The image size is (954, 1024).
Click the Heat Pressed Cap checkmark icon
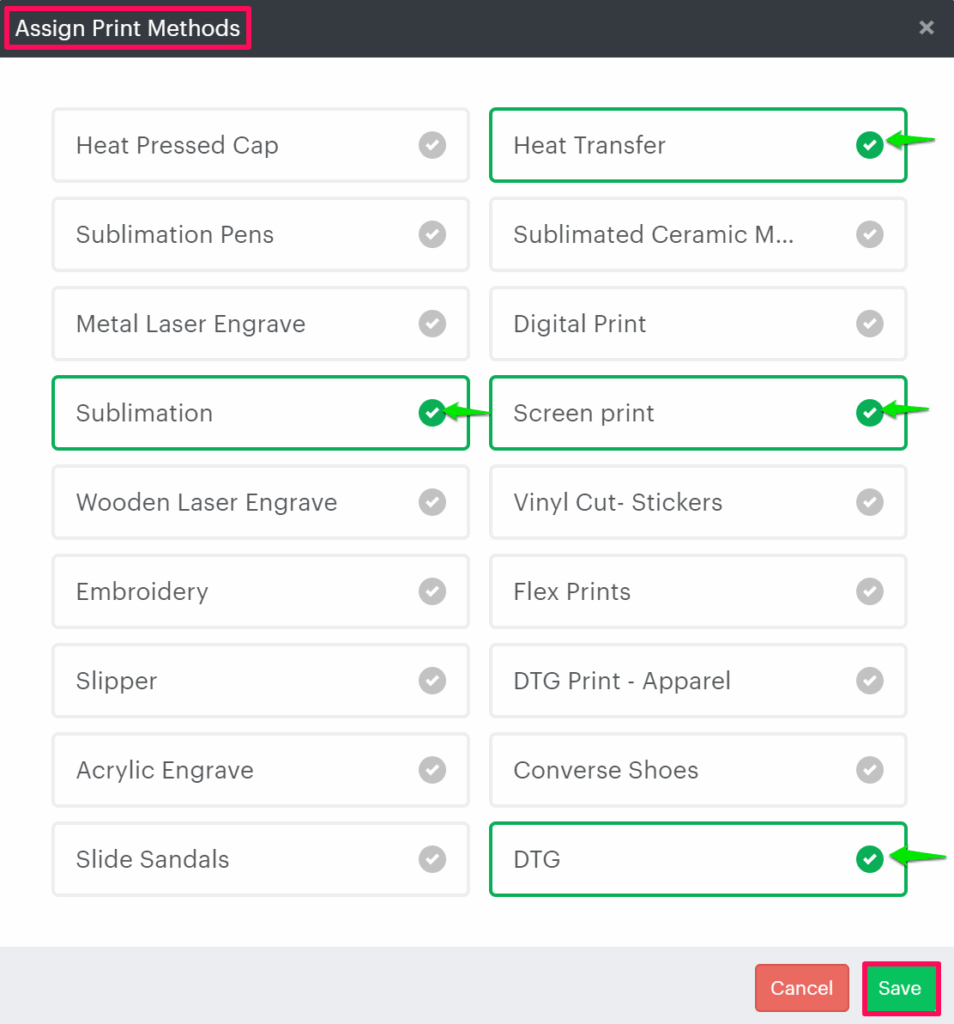tap(432, 146)
